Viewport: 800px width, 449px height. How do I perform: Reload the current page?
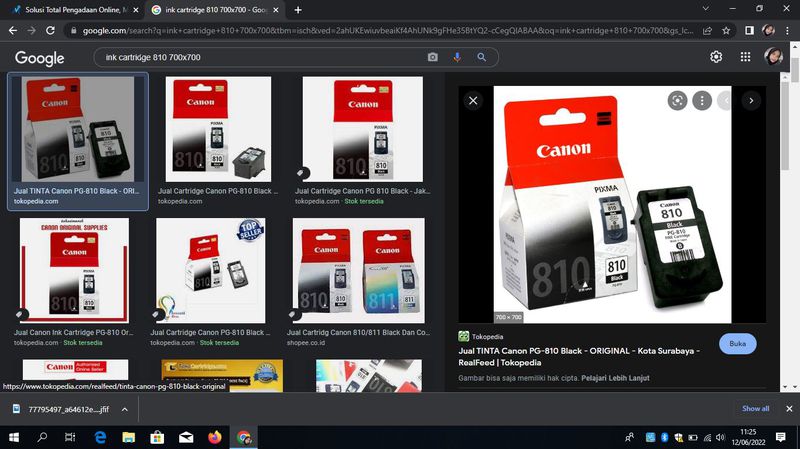tap(50, 31)
